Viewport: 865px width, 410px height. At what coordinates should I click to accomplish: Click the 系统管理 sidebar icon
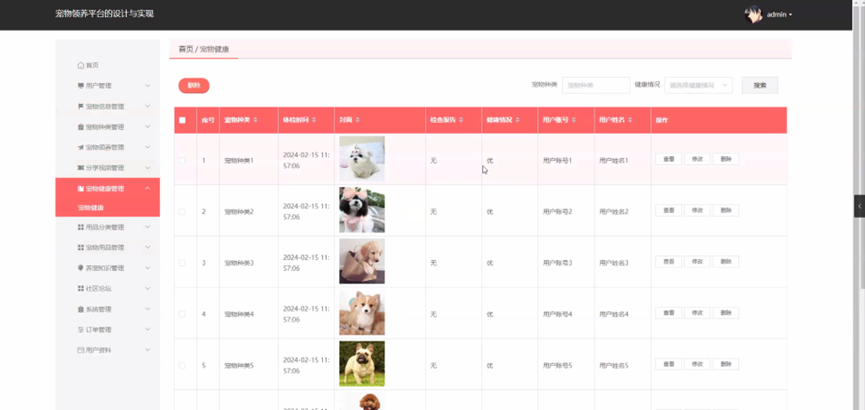pyautogui.click(x=81, y=309)
